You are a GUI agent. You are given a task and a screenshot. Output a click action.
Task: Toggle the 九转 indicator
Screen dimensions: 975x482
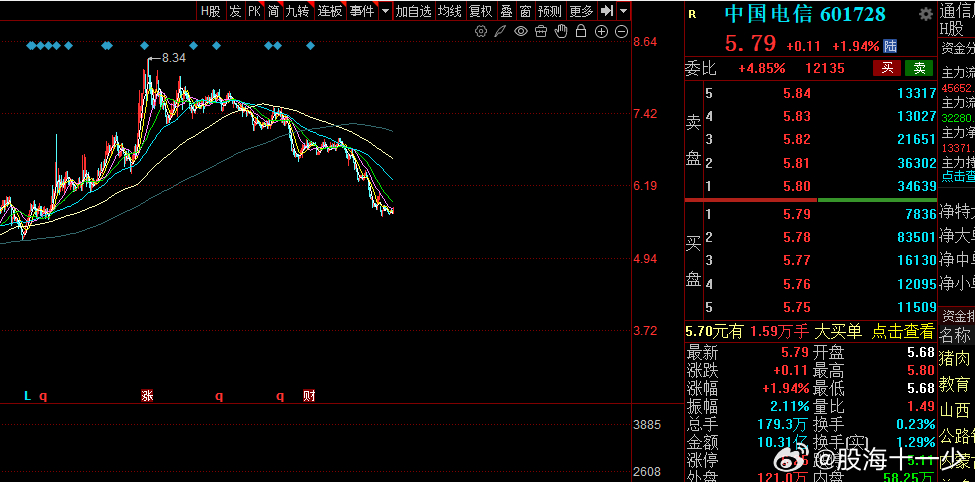tap(298, 11)
